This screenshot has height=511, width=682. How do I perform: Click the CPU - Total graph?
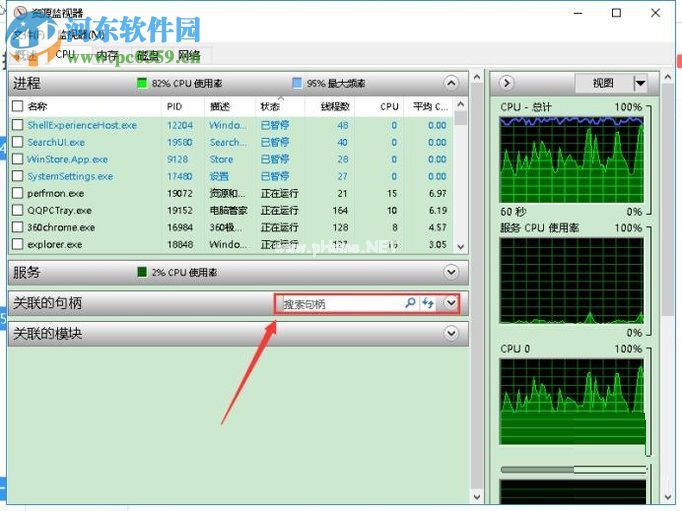[x=572, y=159]
